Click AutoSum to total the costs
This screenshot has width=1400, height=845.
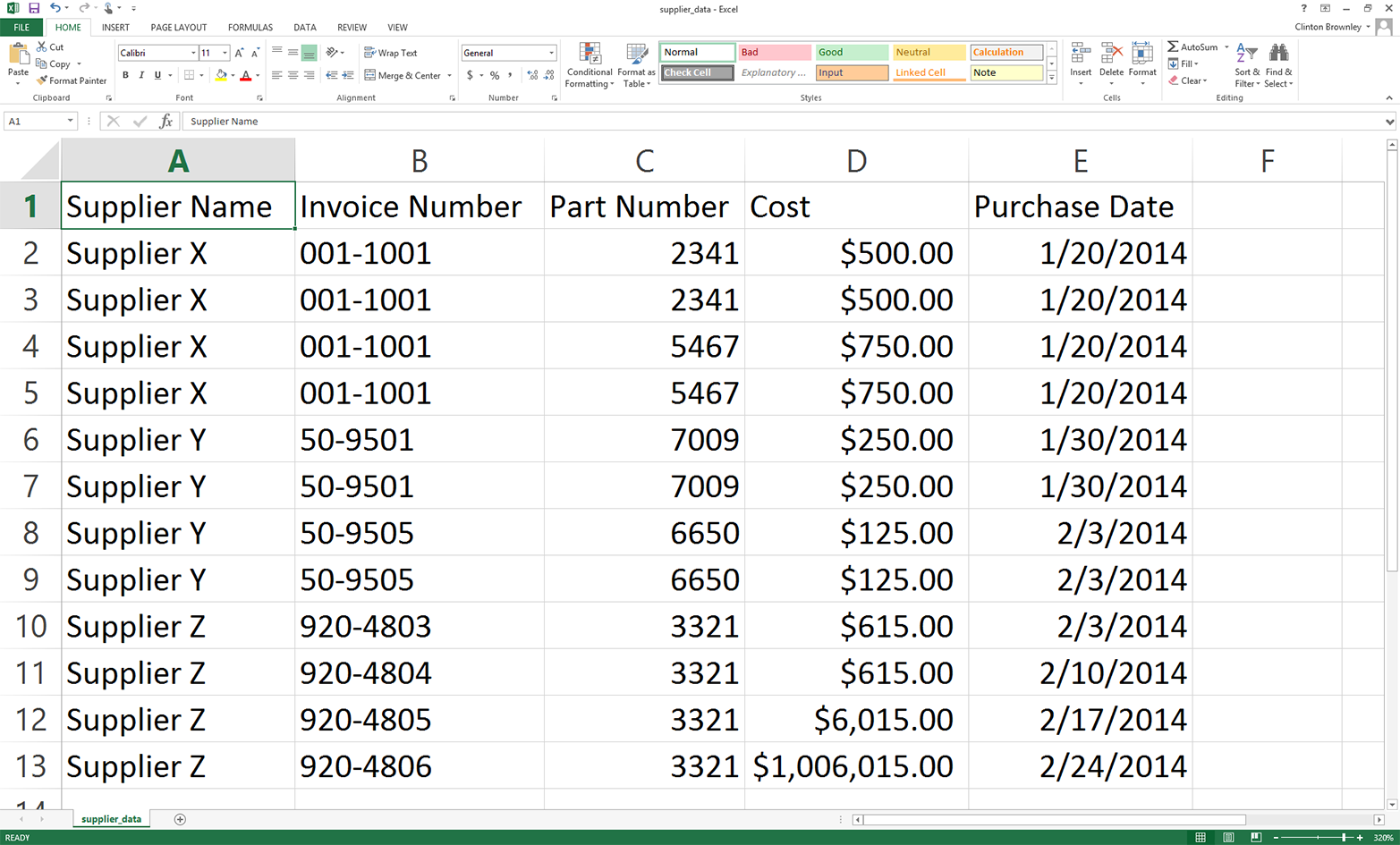point(1197,46)
